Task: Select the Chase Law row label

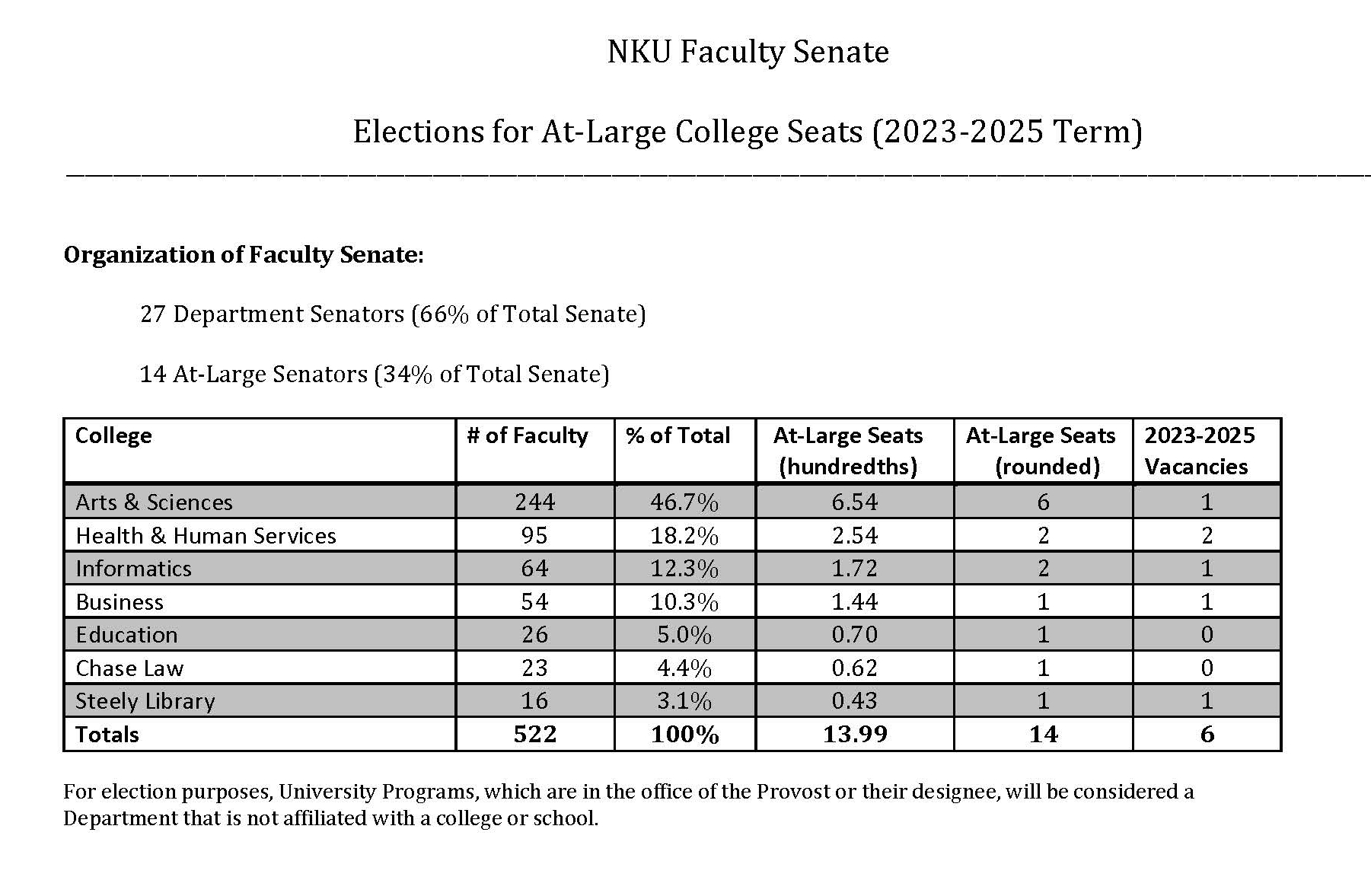Action: click(x=129, y=668)
